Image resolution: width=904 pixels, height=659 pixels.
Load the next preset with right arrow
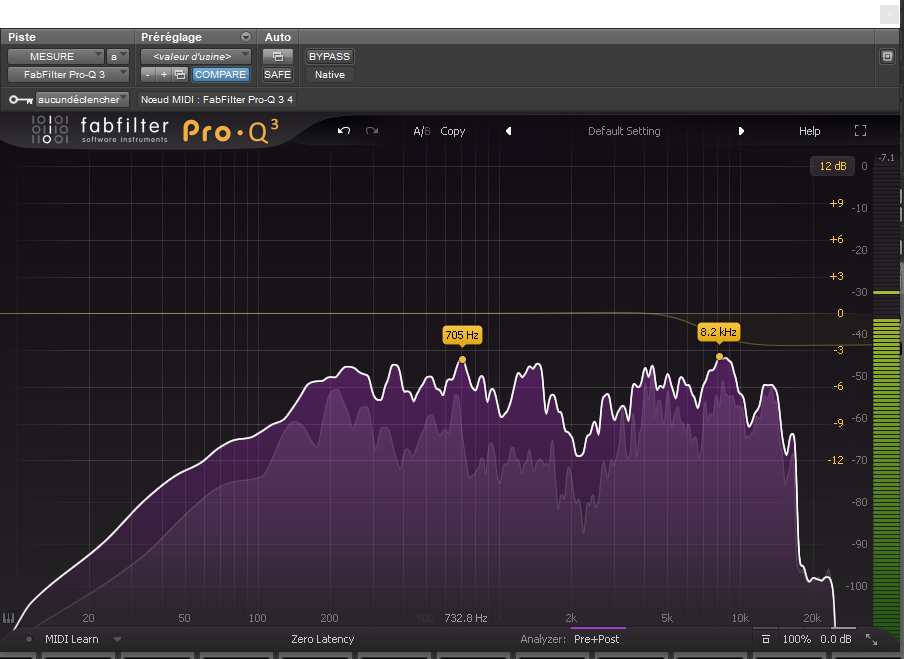tap(741, 131)
